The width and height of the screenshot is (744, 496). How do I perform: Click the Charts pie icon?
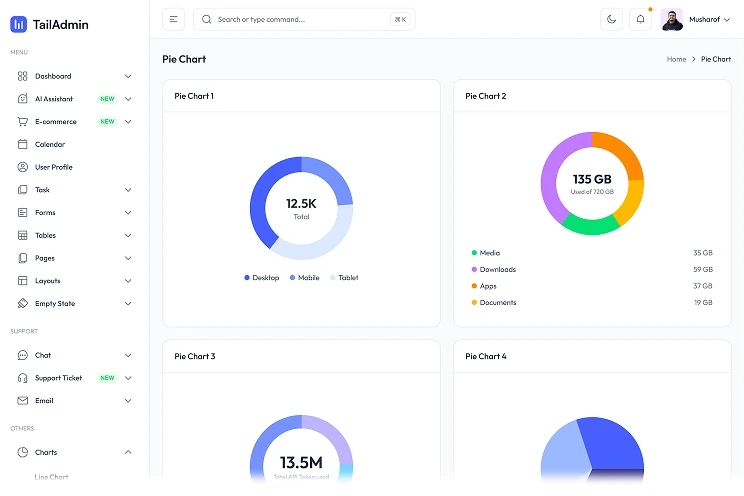pyautogui.click(x=22, y=452)
